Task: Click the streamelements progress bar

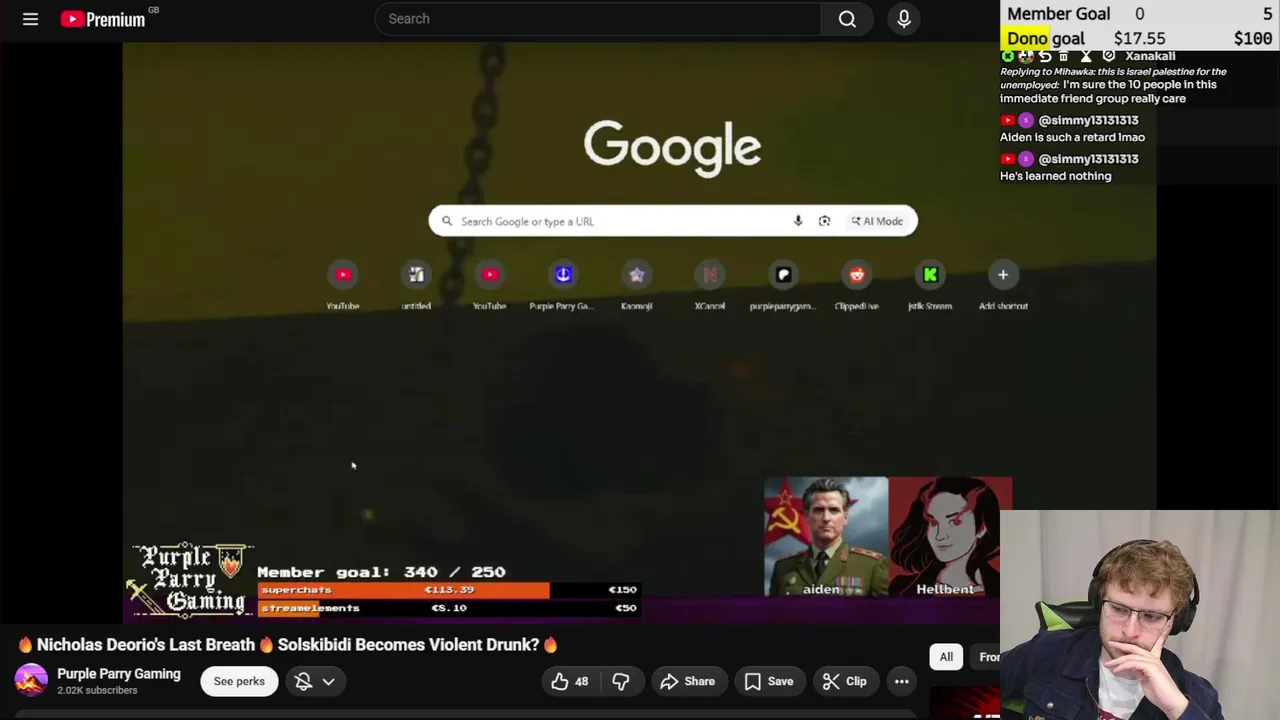Action: 448,608
